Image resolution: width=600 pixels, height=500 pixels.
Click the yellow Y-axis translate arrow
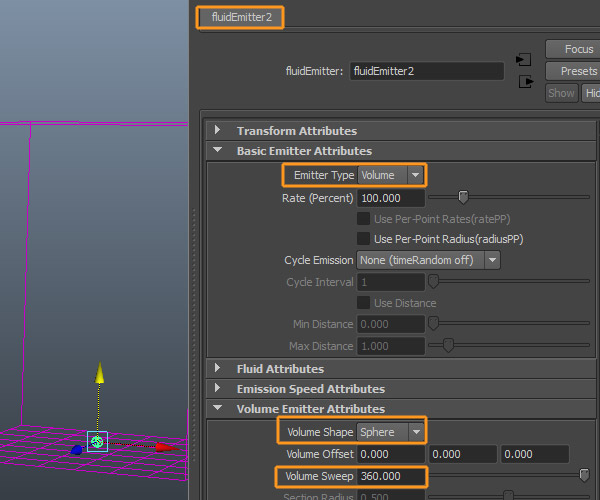click(x=99, y=373)
